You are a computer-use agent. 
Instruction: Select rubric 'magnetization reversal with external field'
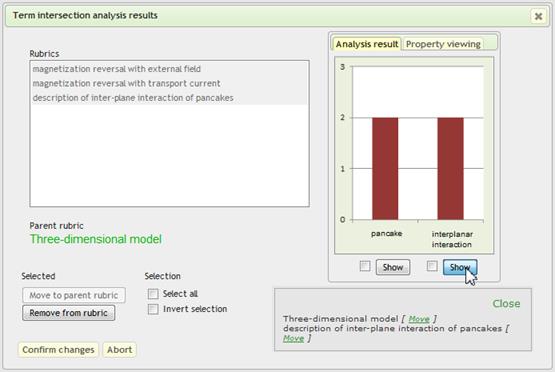tap(169, 69)
